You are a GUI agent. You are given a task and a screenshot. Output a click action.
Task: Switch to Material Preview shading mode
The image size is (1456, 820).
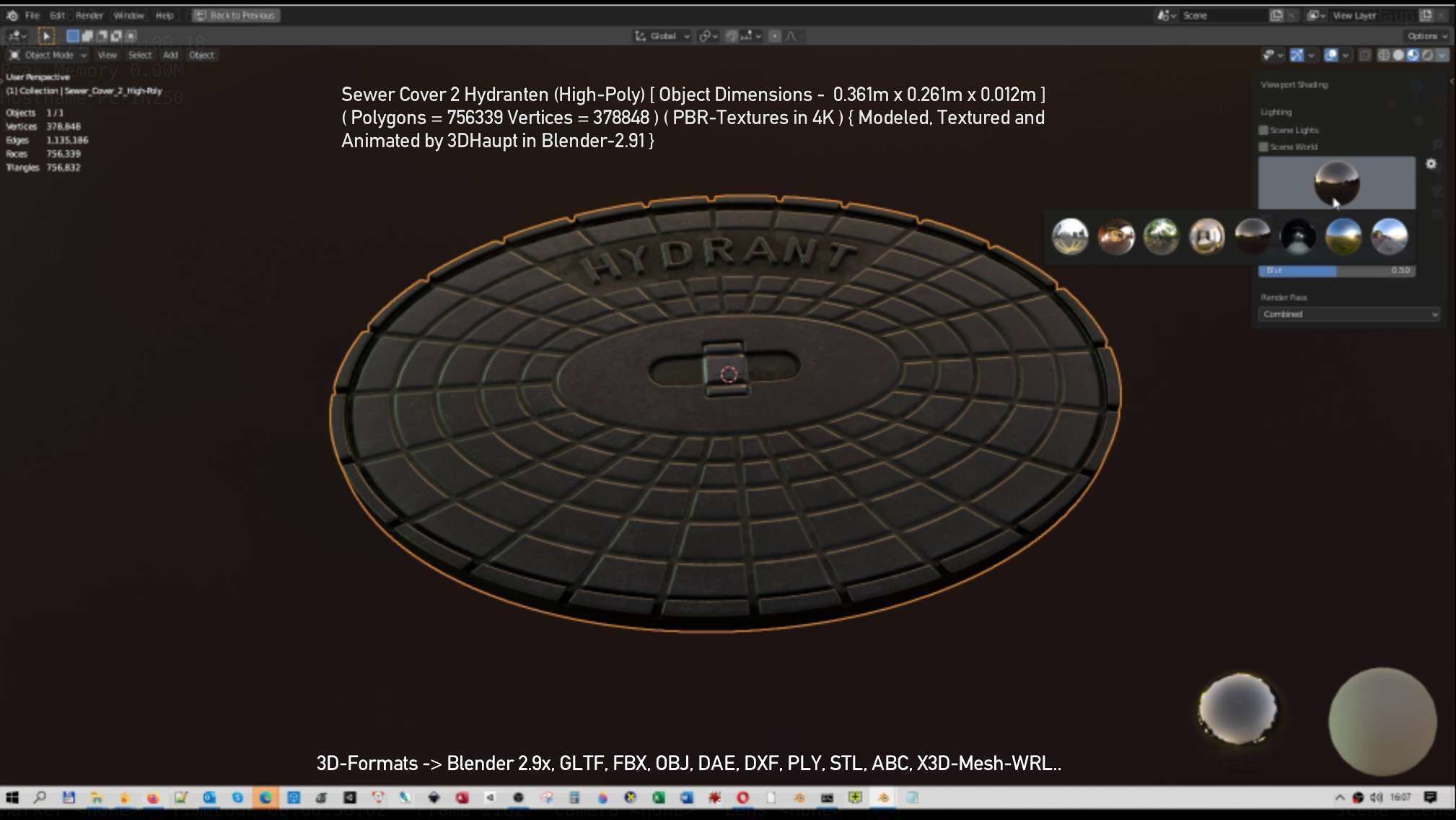(x=1413, y=55)
